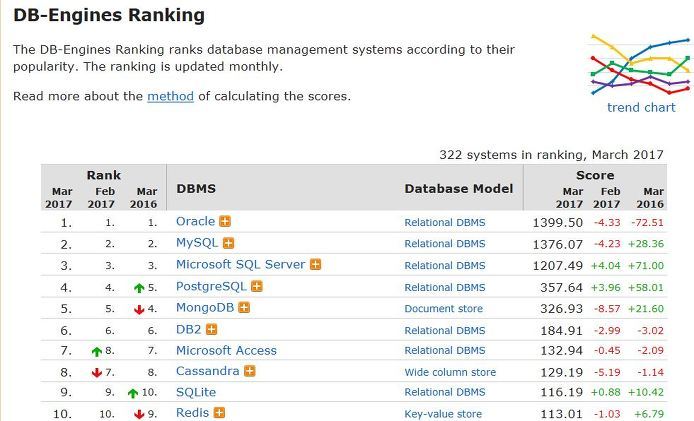Click the Score column group header
Viewport: 694px width, 421px height.
(x=595, y=175)
